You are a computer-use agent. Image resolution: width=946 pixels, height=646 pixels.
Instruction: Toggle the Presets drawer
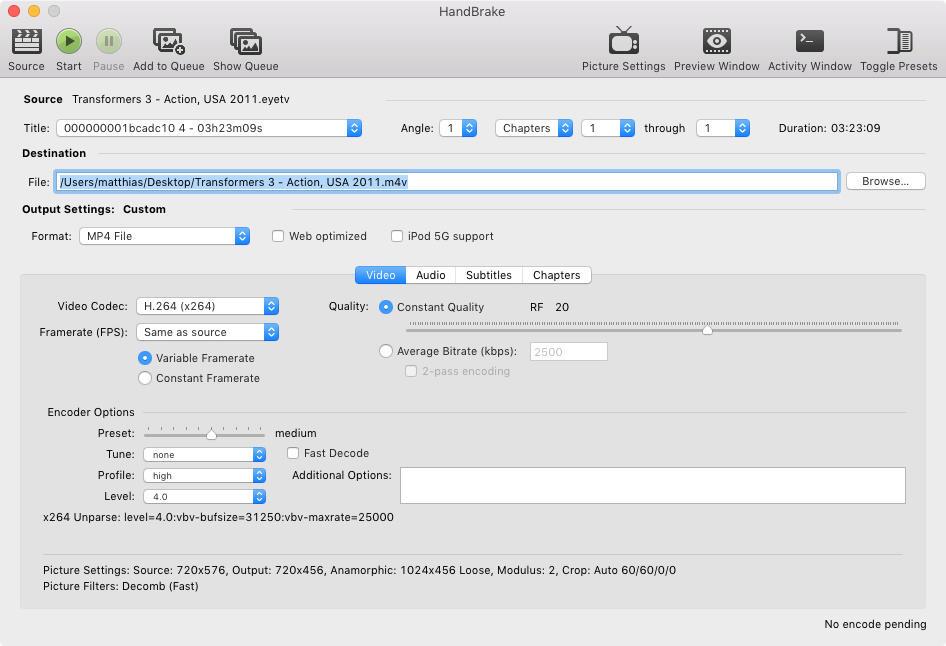[x=897, y=45]
